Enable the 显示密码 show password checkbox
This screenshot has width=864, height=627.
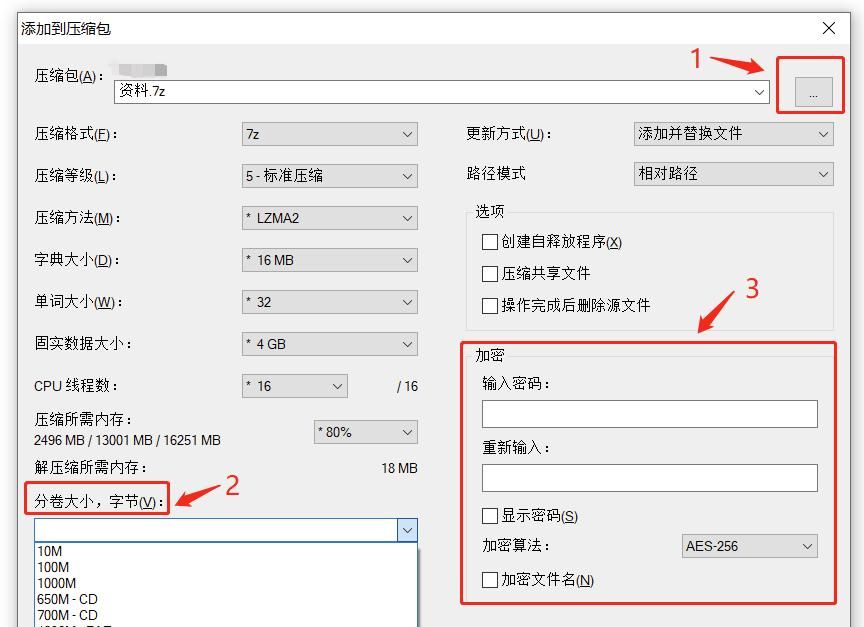click(489, 516)
